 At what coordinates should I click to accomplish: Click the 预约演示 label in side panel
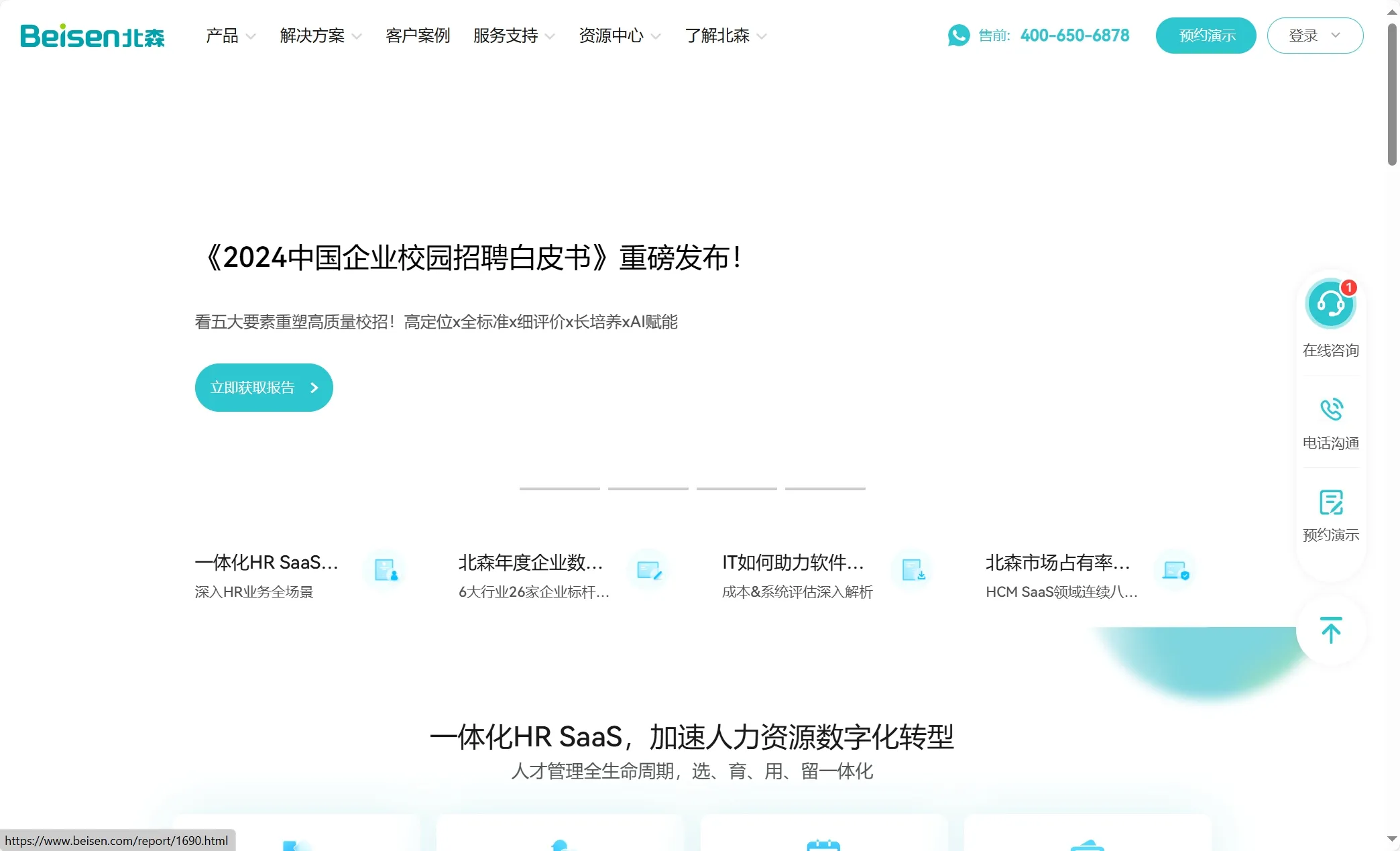click(1331, 535)
